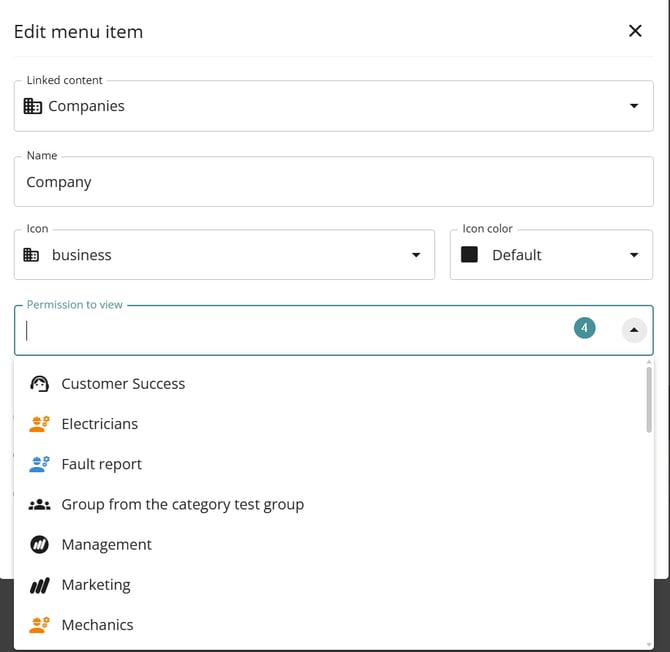Choose Electricians permission option

click(100, 424)
